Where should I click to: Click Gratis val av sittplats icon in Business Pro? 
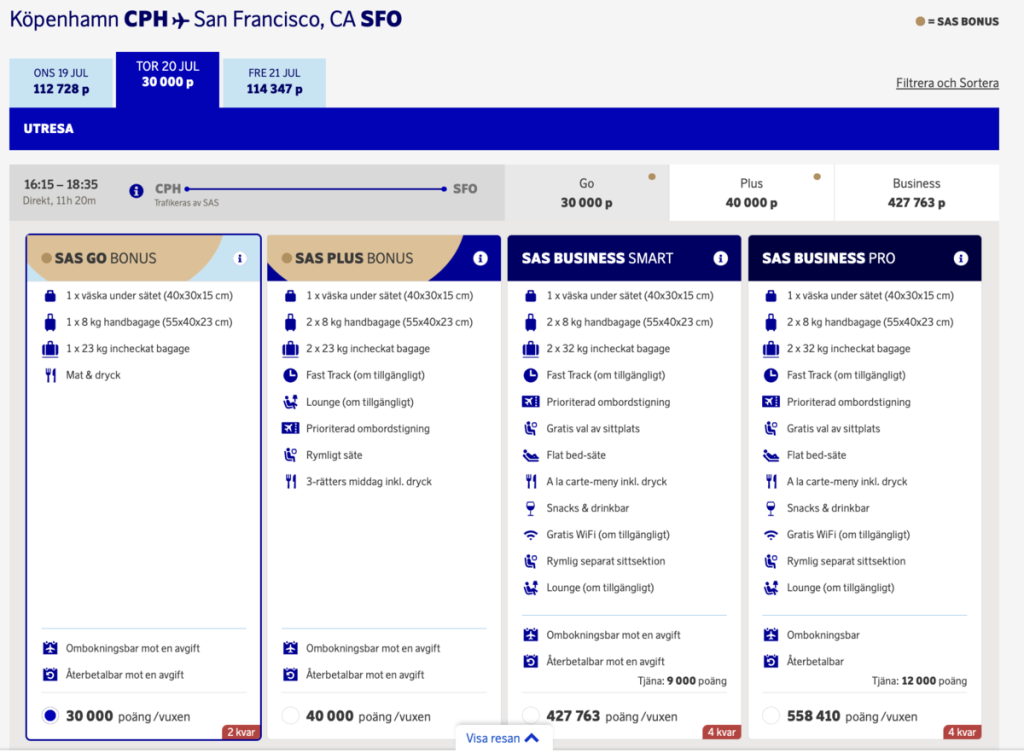click(771, 428)
